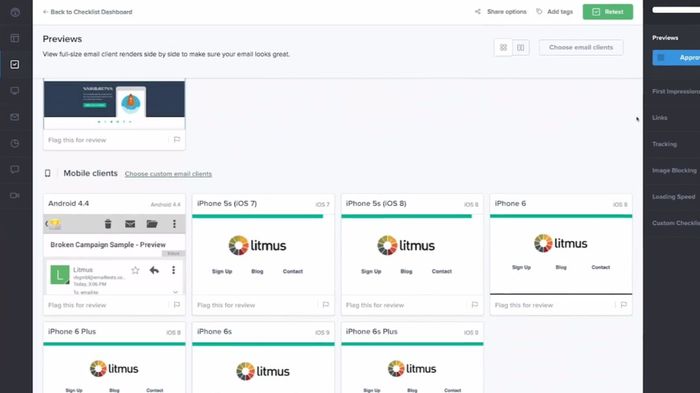Click the iPhone 6s Plus card title
The image size is (700, 393).
[x=371, y=332]
